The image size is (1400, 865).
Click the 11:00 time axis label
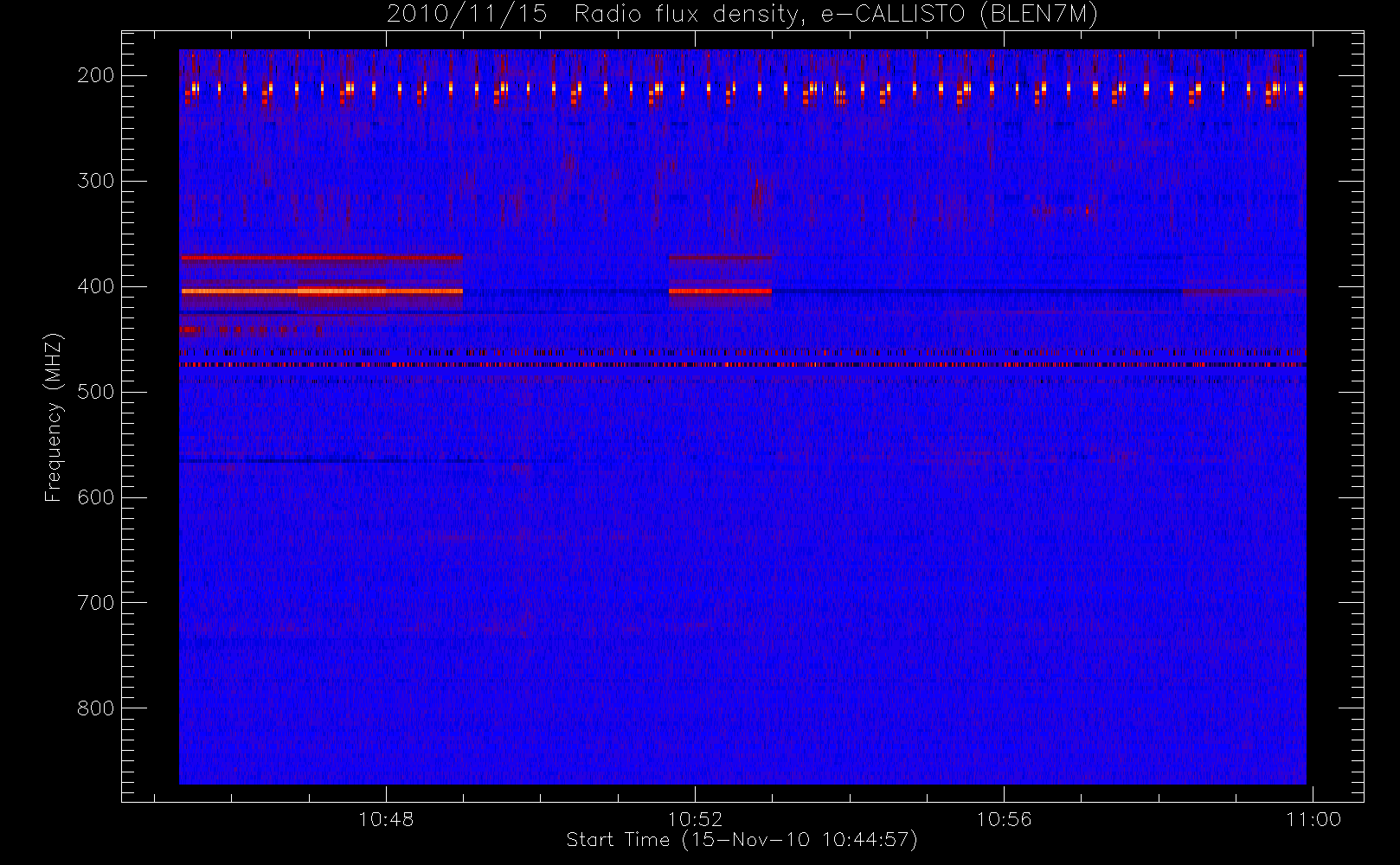click(1313, 819)
